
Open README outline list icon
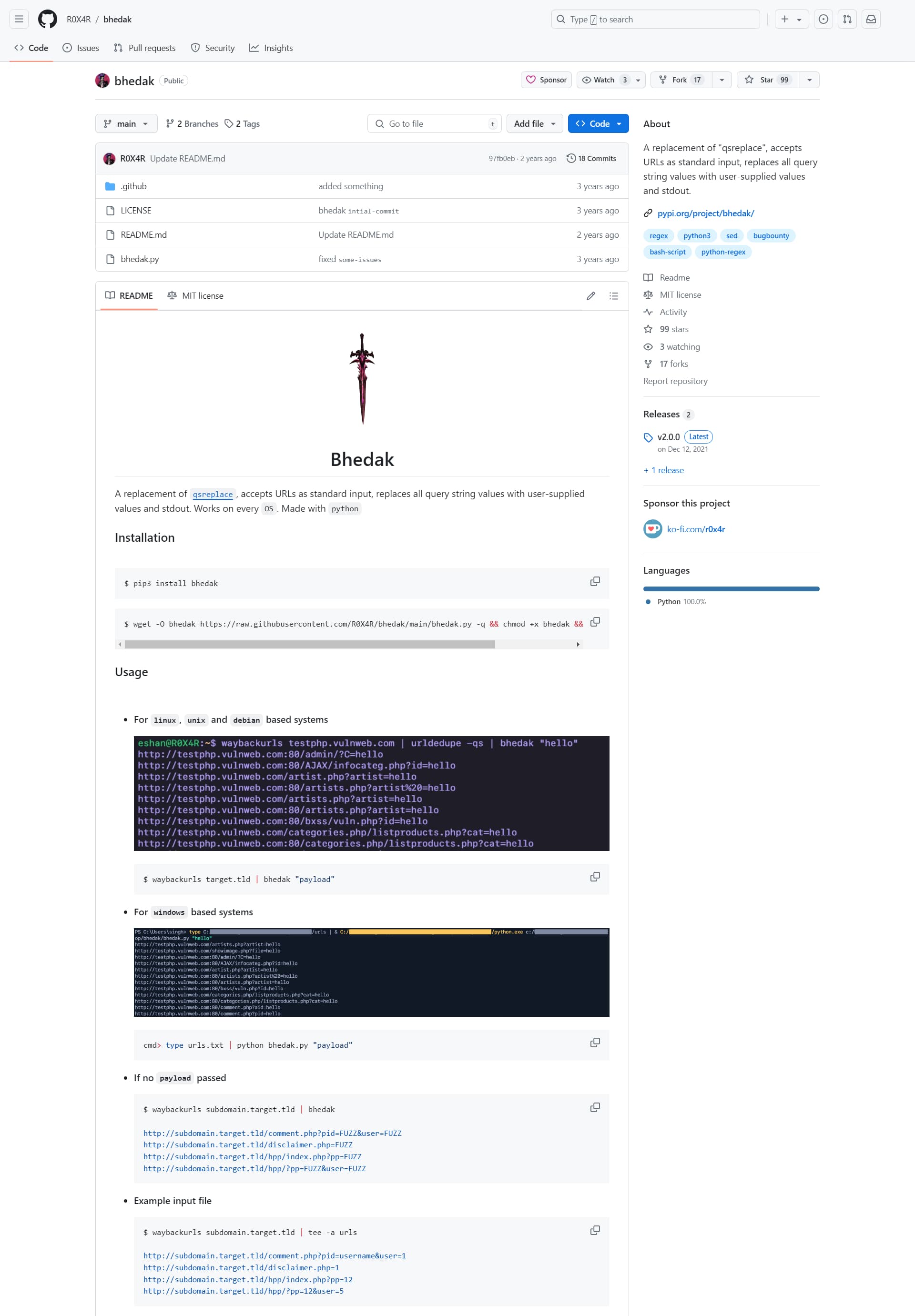point(613,296)
